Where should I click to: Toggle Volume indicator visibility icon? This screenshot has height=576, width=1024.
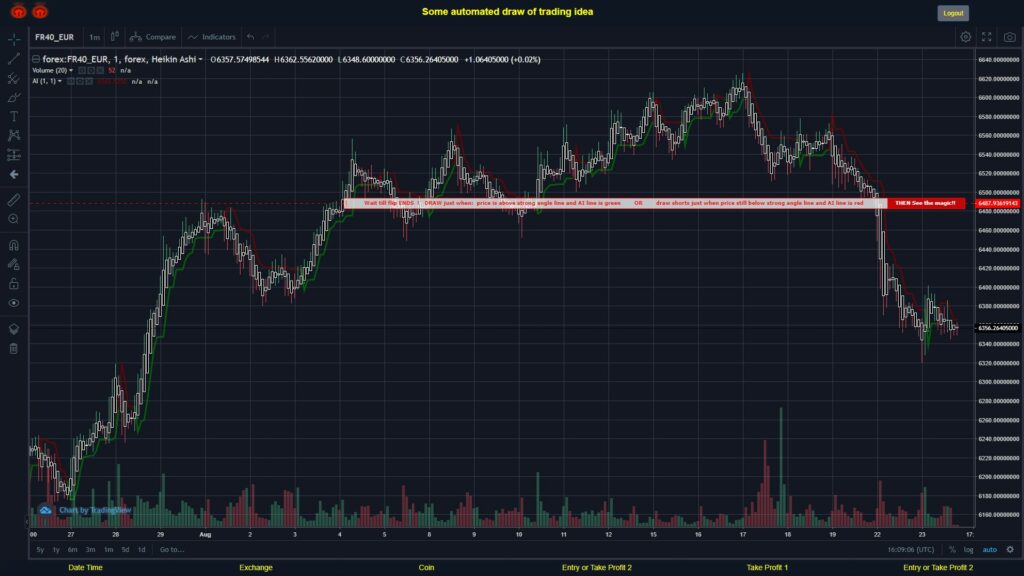tap(82, 71)
